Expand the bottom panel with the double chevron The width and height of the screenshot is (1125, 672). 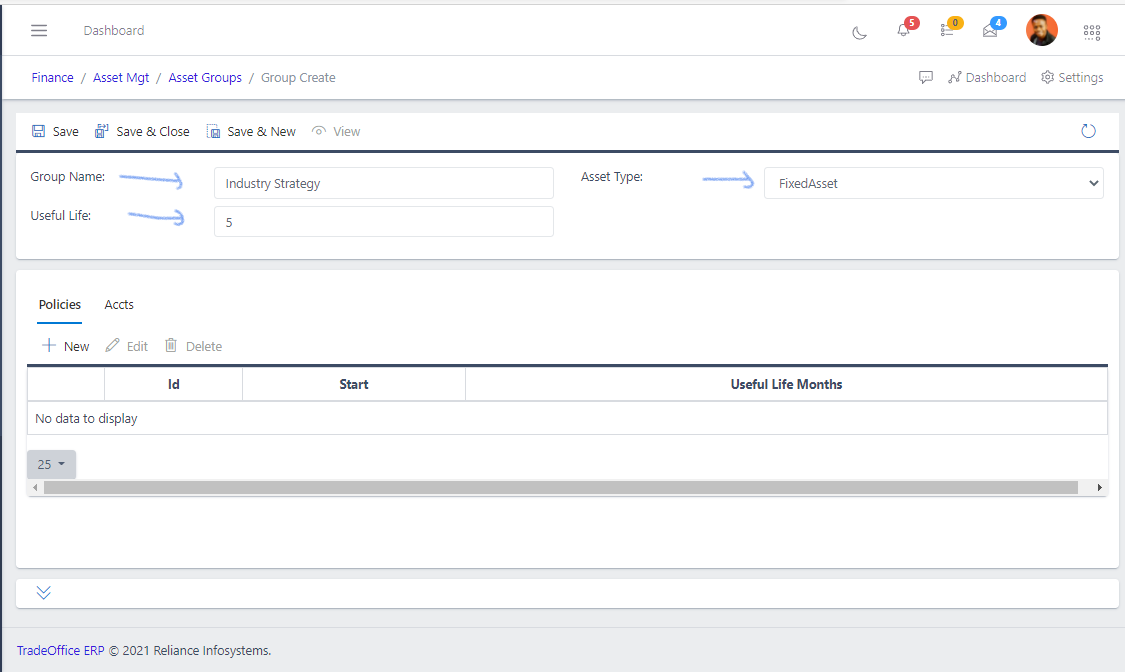pos(43,592)
